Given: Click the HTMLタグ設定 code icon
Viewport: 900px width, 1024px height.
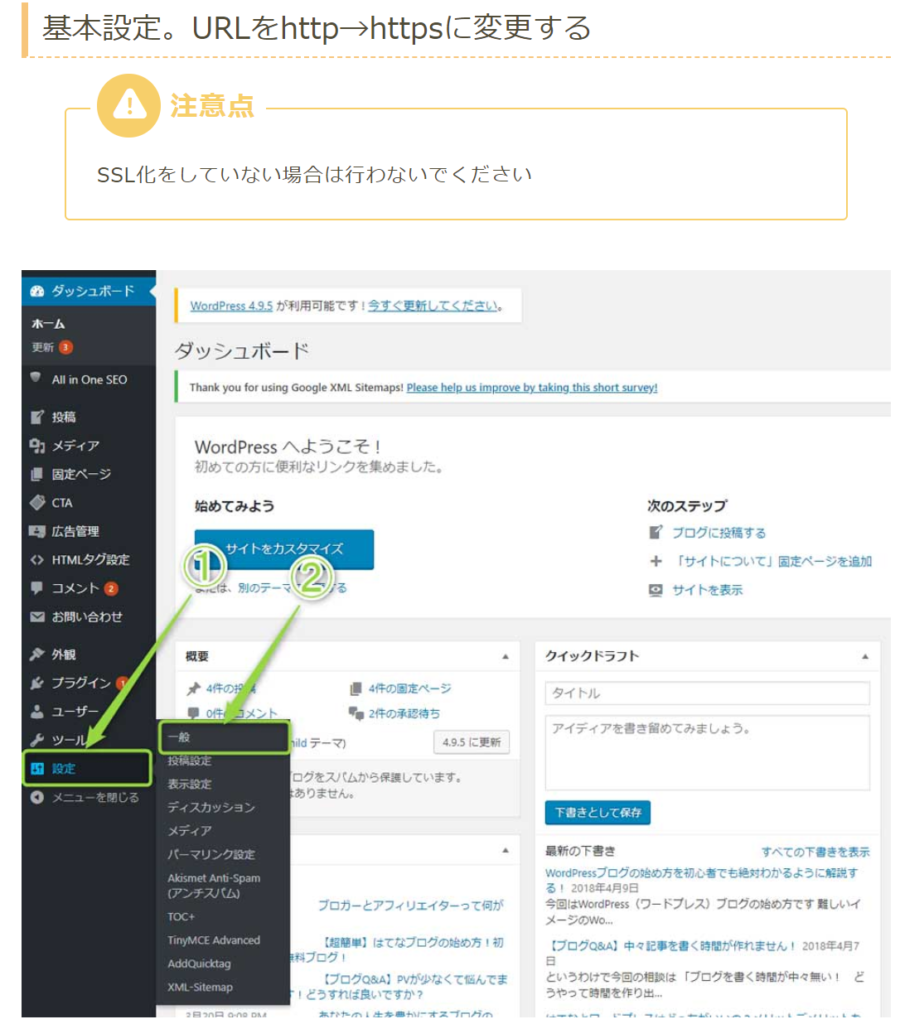Looking at the screenshot, I should coord(37,560).
